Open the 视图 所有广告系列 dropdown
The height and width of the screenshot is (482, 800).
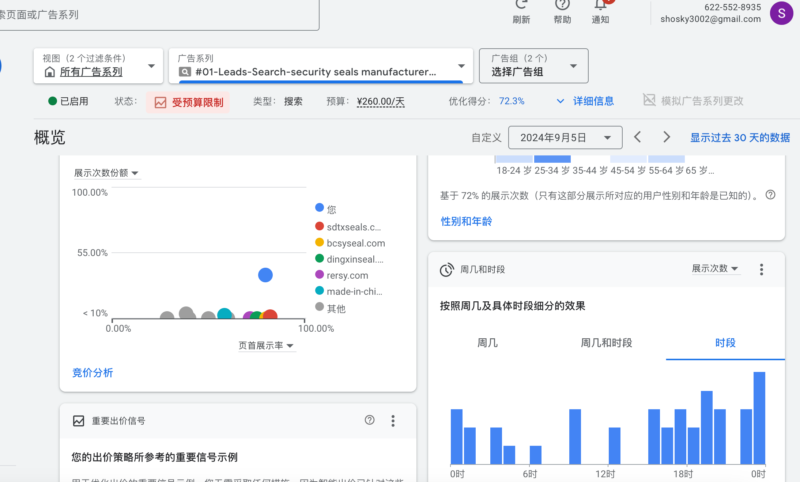[x=98, y=66]
